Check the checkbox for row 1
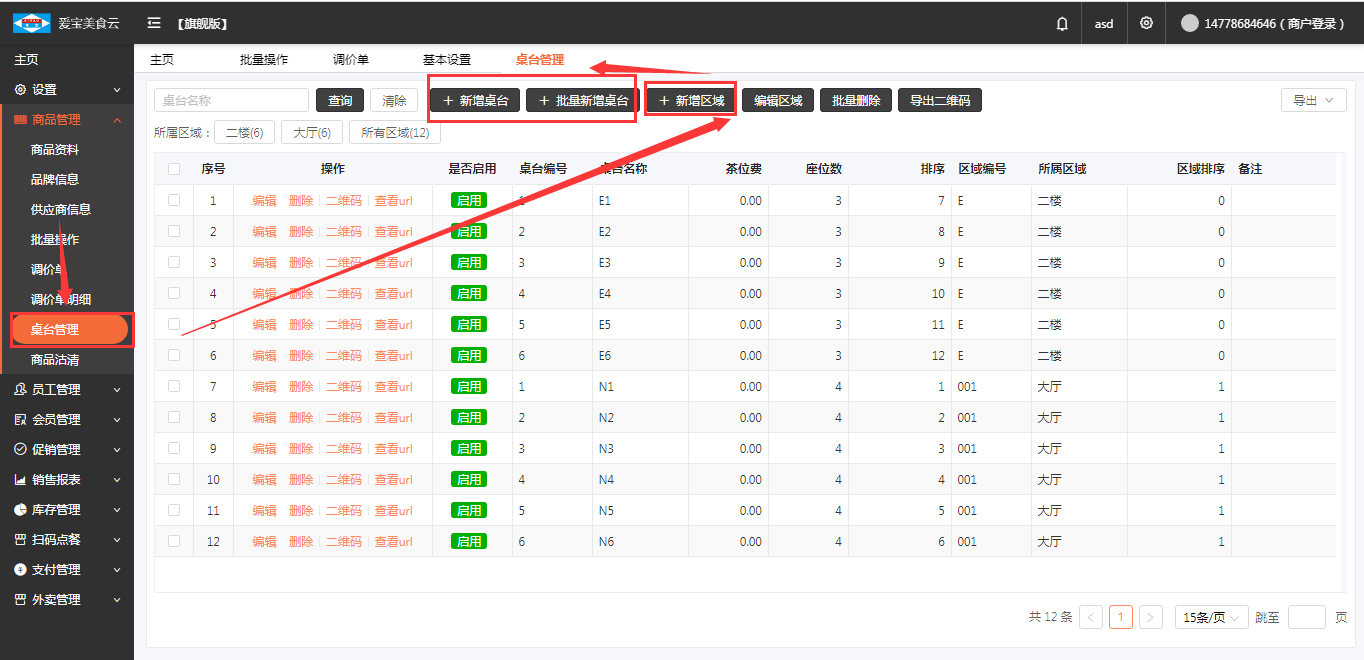This screenshot has width=1364, height=660. click(174, 200)
